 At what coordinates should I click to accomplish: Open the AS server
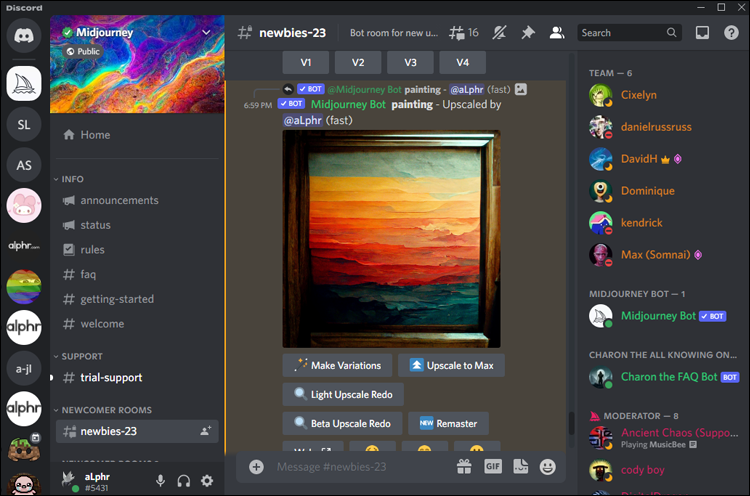click(23, 165)
